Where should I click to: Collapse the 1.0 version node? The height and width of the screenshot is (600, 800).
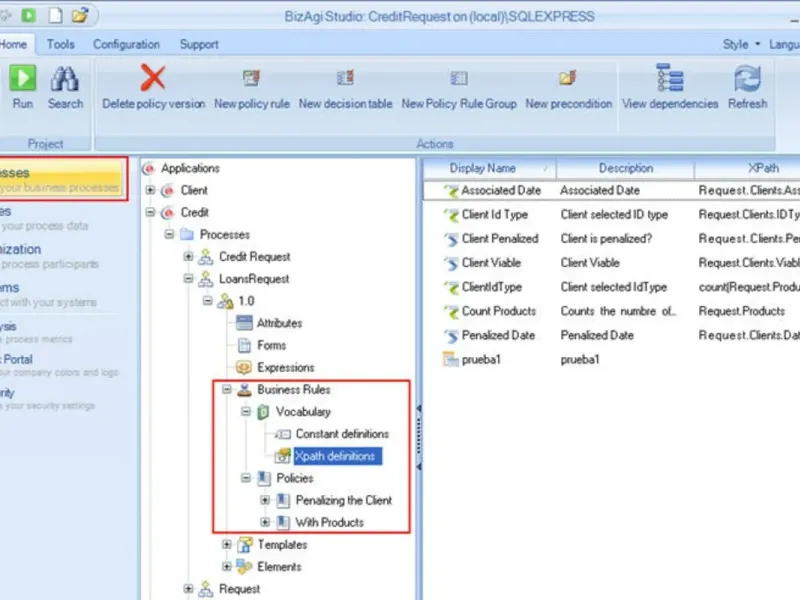click(x=207, y=301)
